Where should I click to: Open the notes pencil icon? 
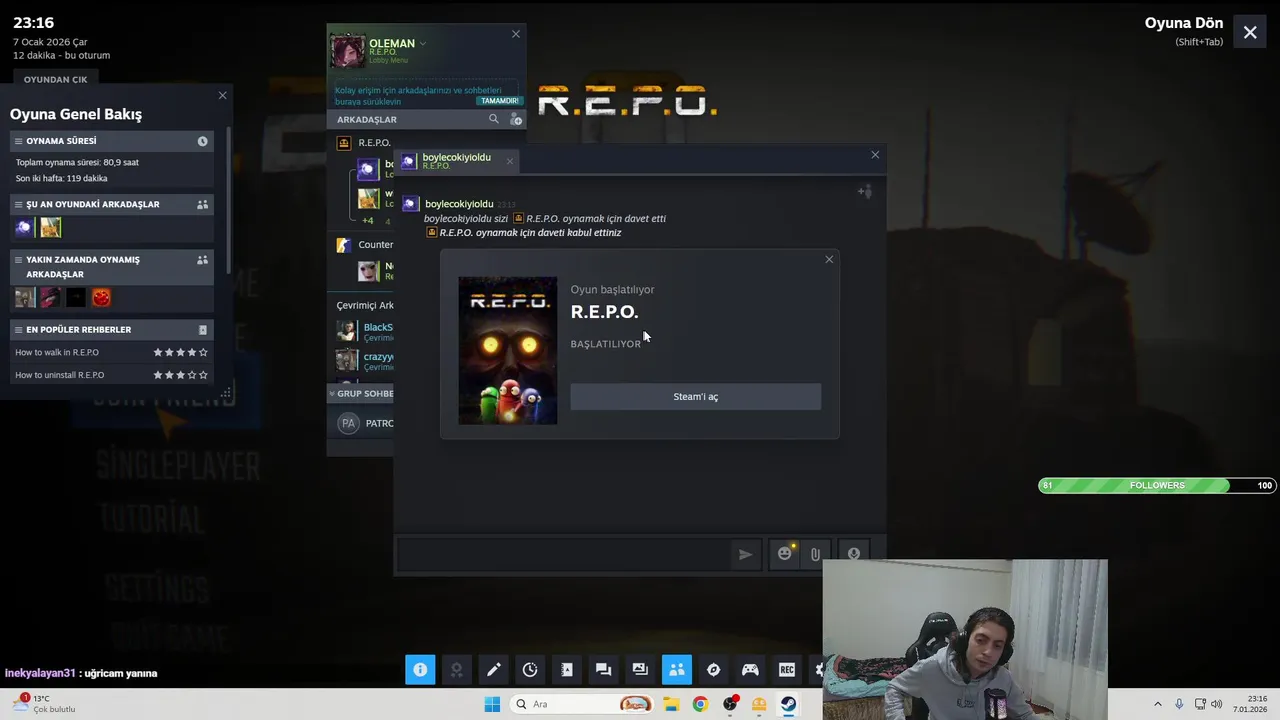(x=493, y=669)
